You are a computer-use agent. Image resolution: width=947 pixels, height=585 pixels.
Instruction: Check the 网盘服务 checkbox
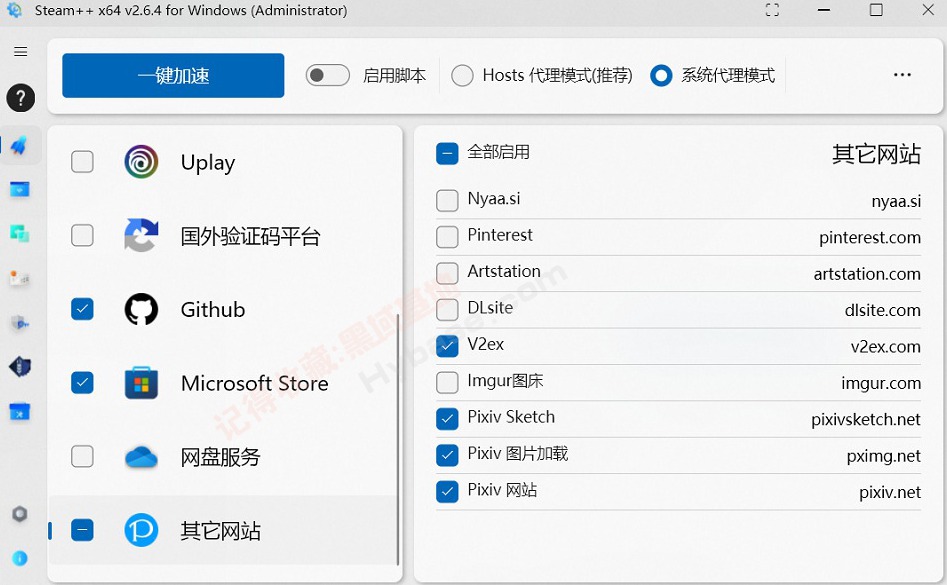point(82,456)
